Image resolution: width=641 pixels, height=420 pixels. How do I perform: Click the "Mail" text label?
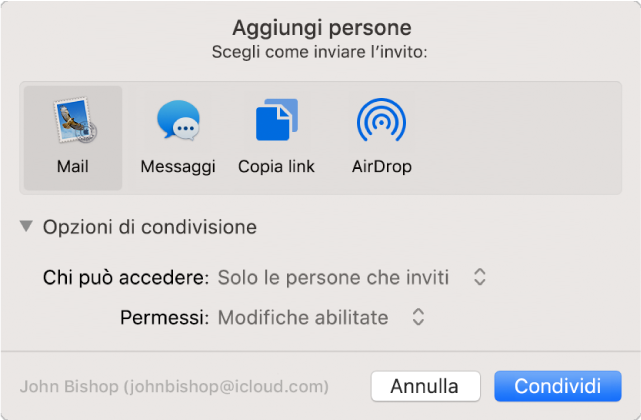click(73, 167)
